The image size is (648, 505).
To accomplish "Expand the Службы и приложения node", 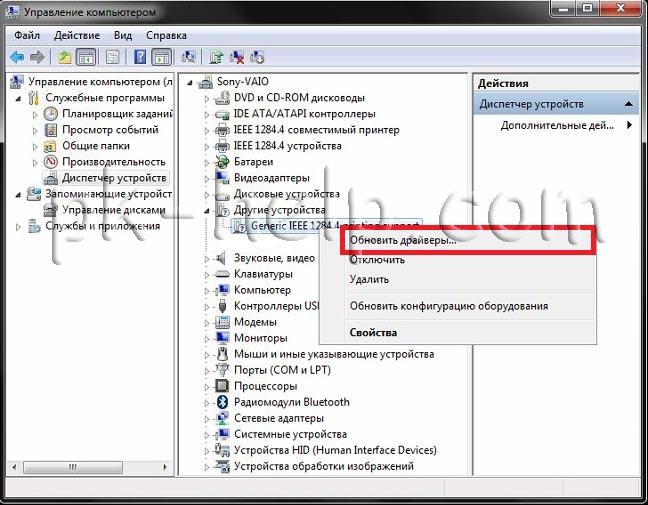I will pyautogui.click(x=20, y=226).
